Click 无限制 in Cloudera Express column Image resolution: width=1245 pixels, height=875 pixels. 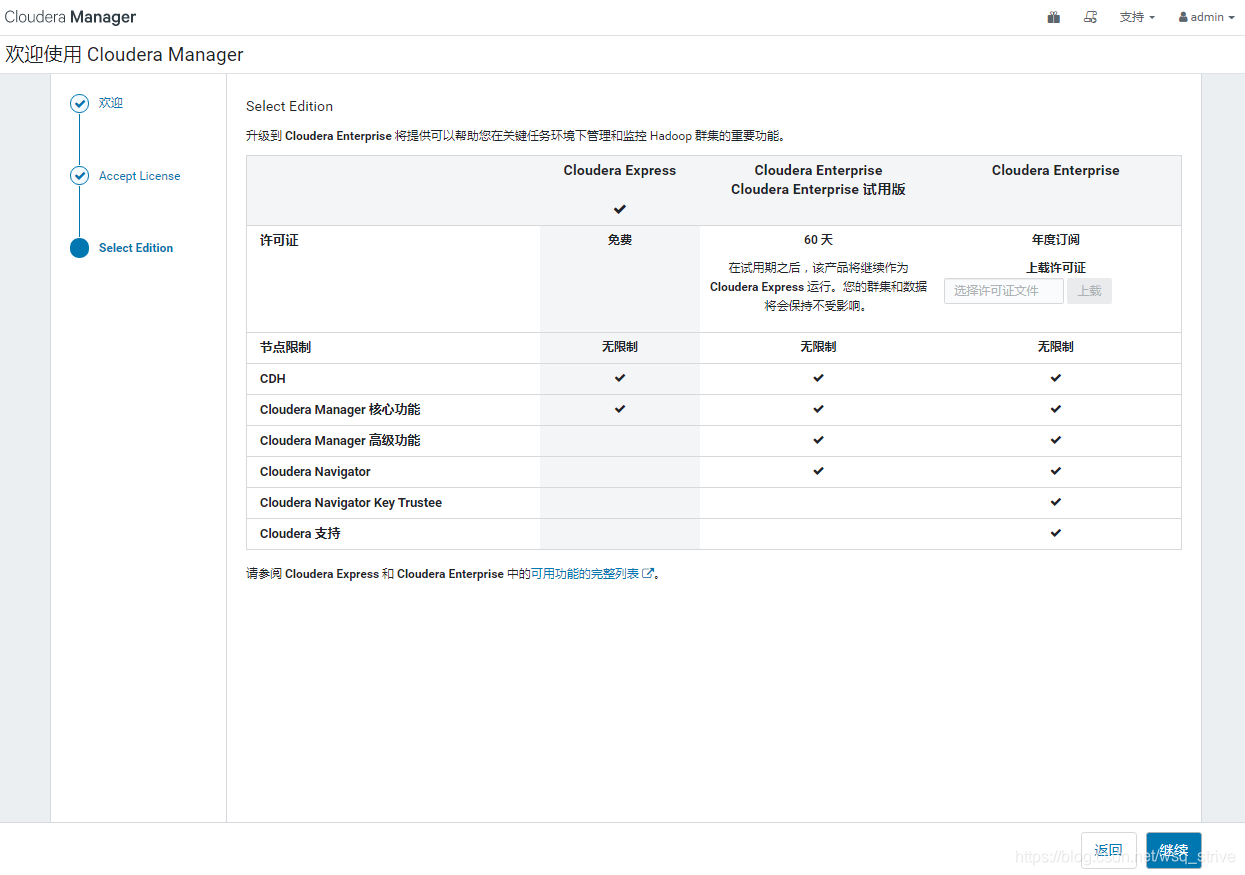pos(620,347)
